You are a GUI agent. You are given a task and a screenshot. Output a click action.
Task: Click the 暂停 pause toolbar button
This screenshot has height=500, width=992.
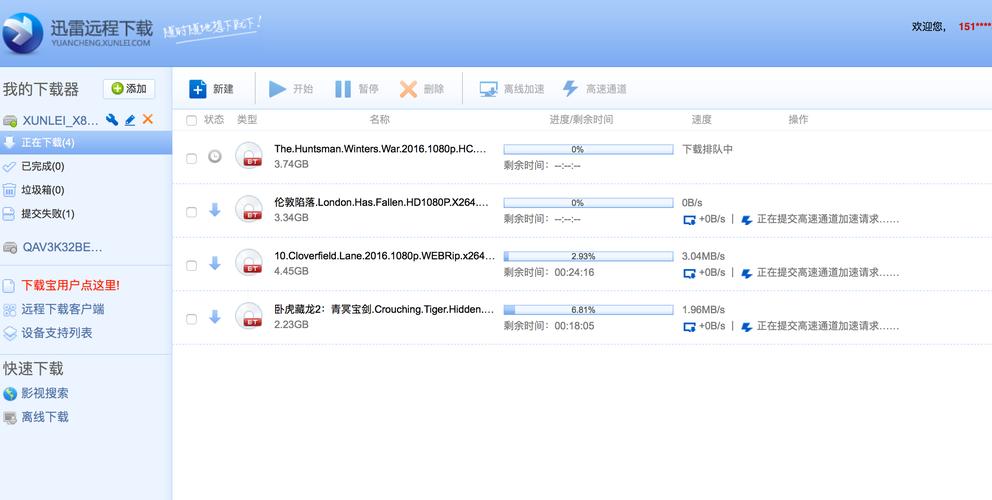coord(357,89)
